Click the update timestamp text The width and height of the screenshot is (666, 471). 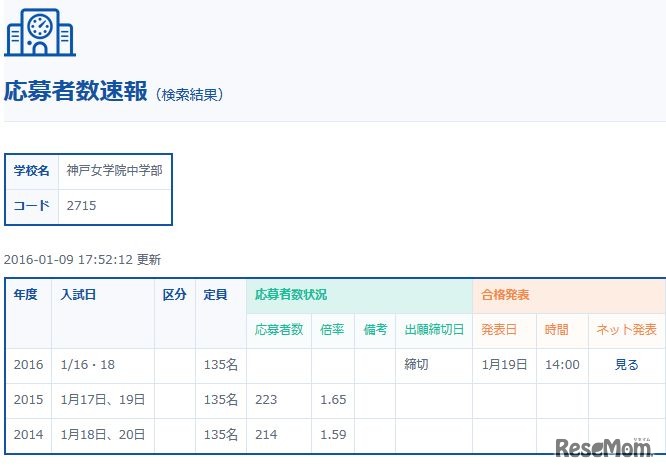pyautogui.click(x=82, y=259)
